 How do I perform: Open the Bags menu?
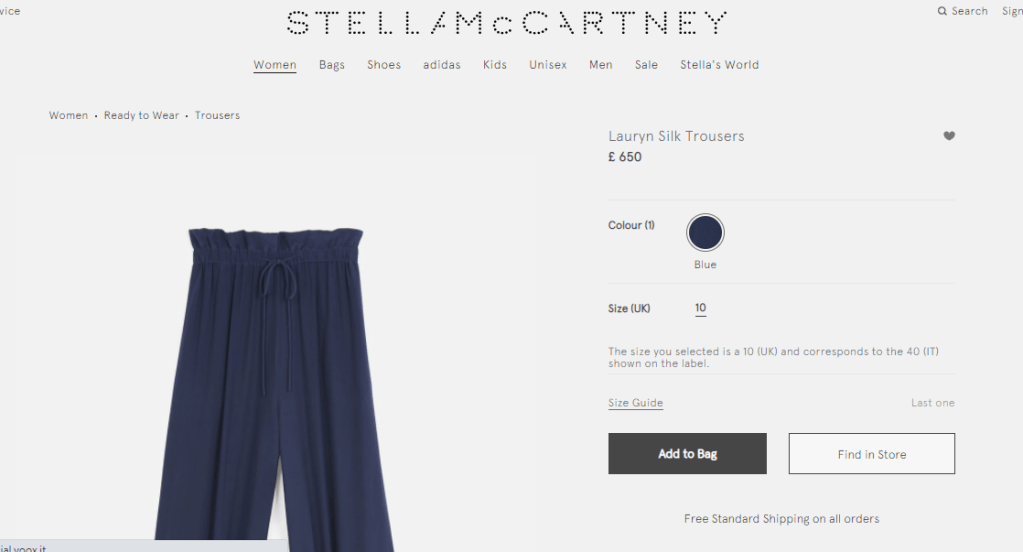click(331, 65)
